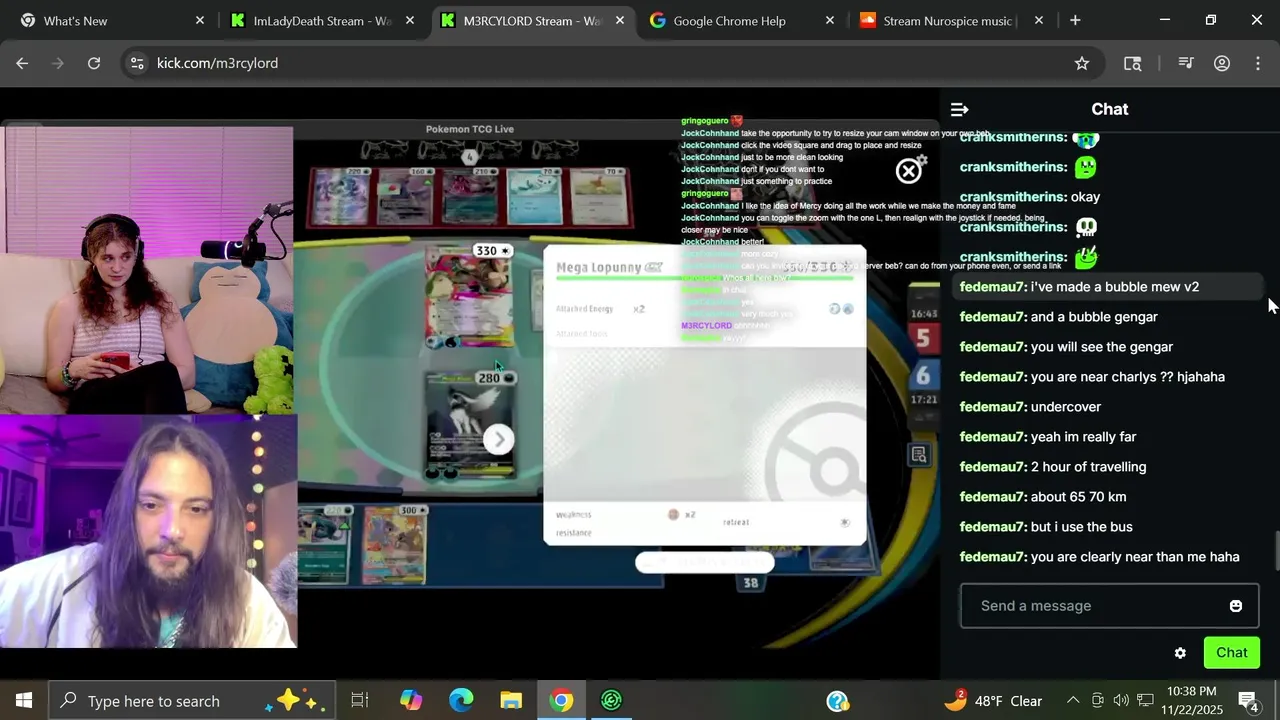Open the 10:38 PM clock calendar
Image resolution: width=1280 pixels, height=720 pixels.
(1191, 701)
